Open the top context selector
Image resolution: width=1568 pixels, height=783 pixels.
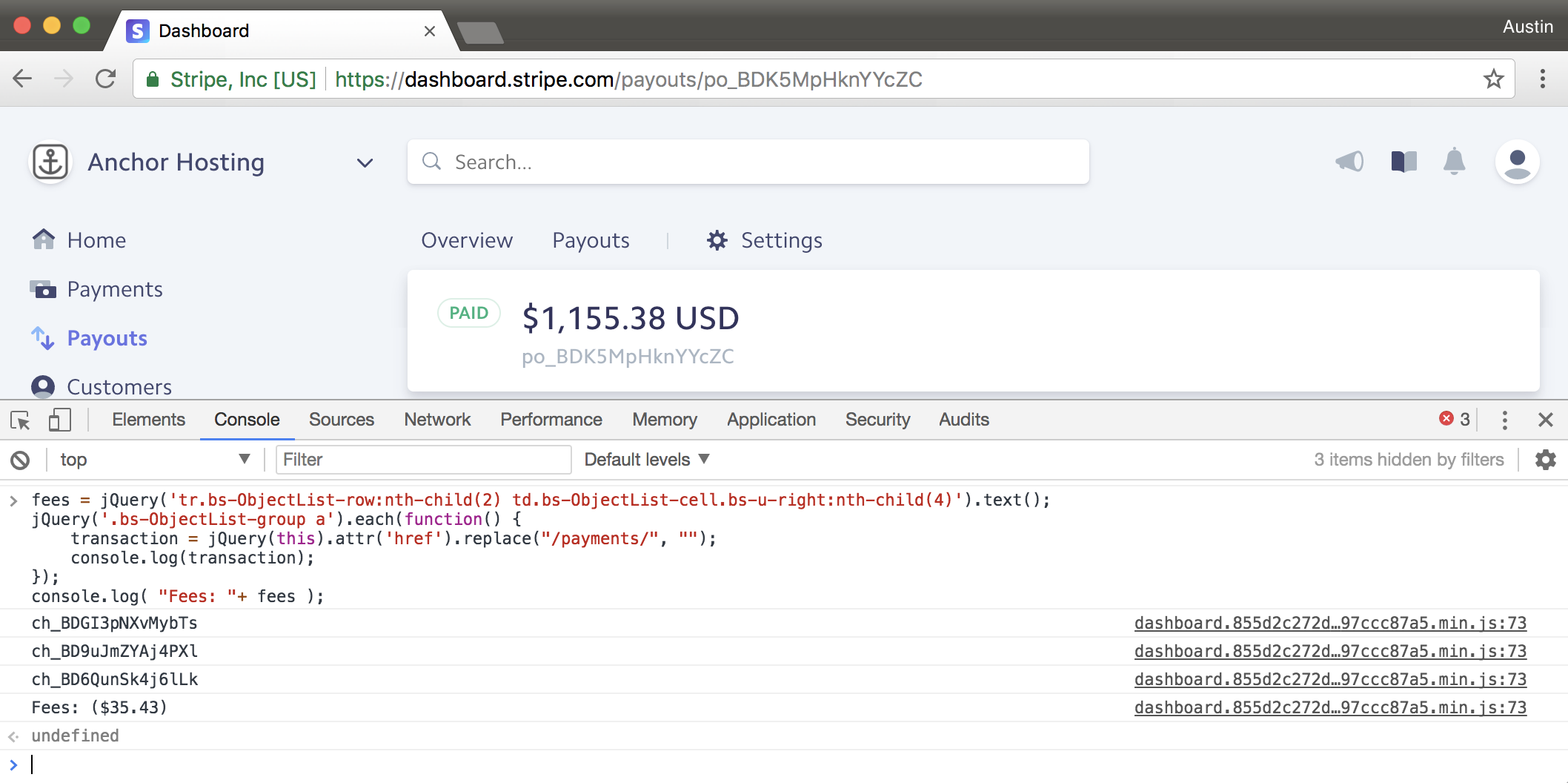coord(155,460)
